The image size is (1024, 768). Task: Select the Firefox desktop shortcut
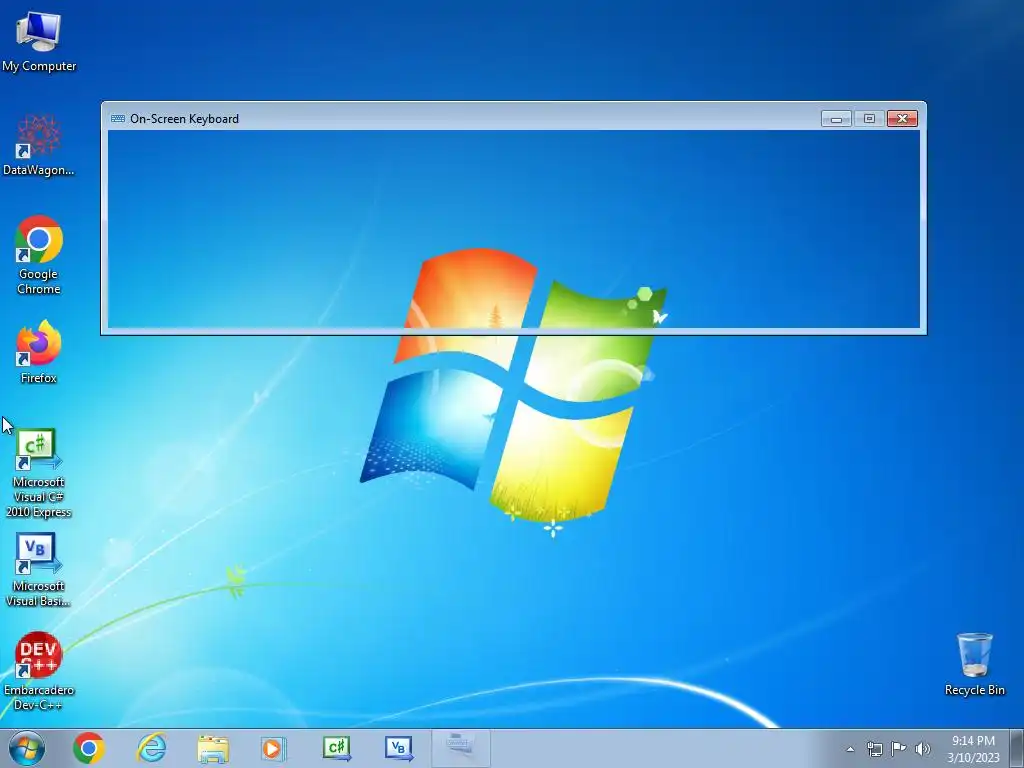[x=39, y=352]
